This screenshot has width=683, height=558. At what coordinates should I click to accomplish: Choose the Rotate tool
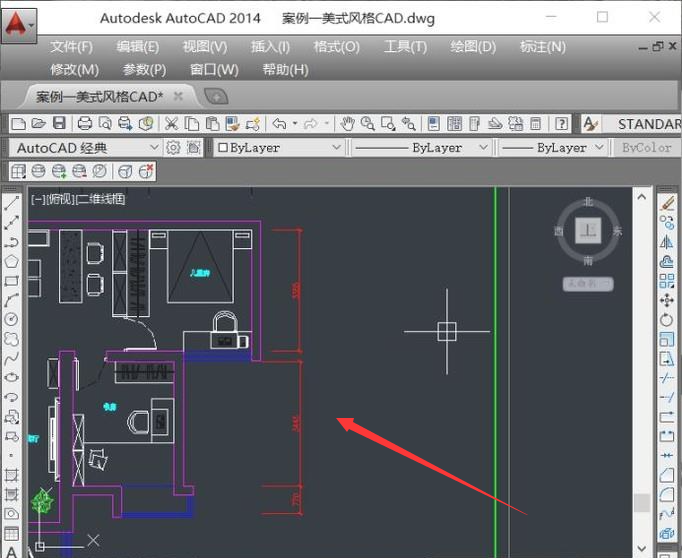(666, 320)
